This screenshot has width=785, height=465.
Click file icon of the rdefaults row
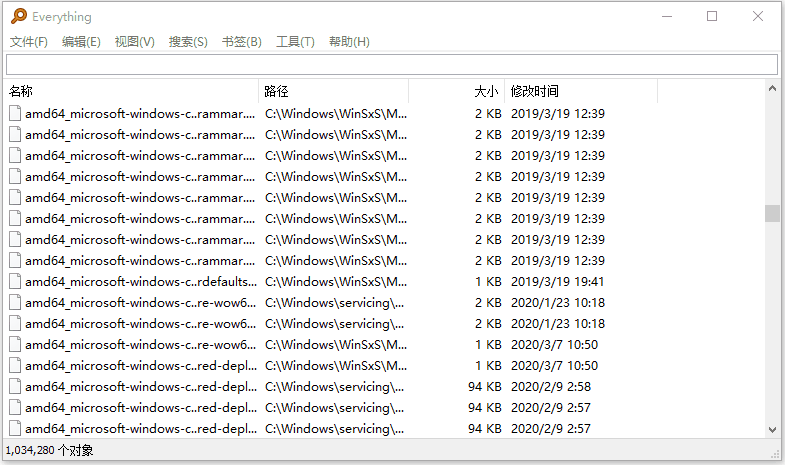[15, 282]
